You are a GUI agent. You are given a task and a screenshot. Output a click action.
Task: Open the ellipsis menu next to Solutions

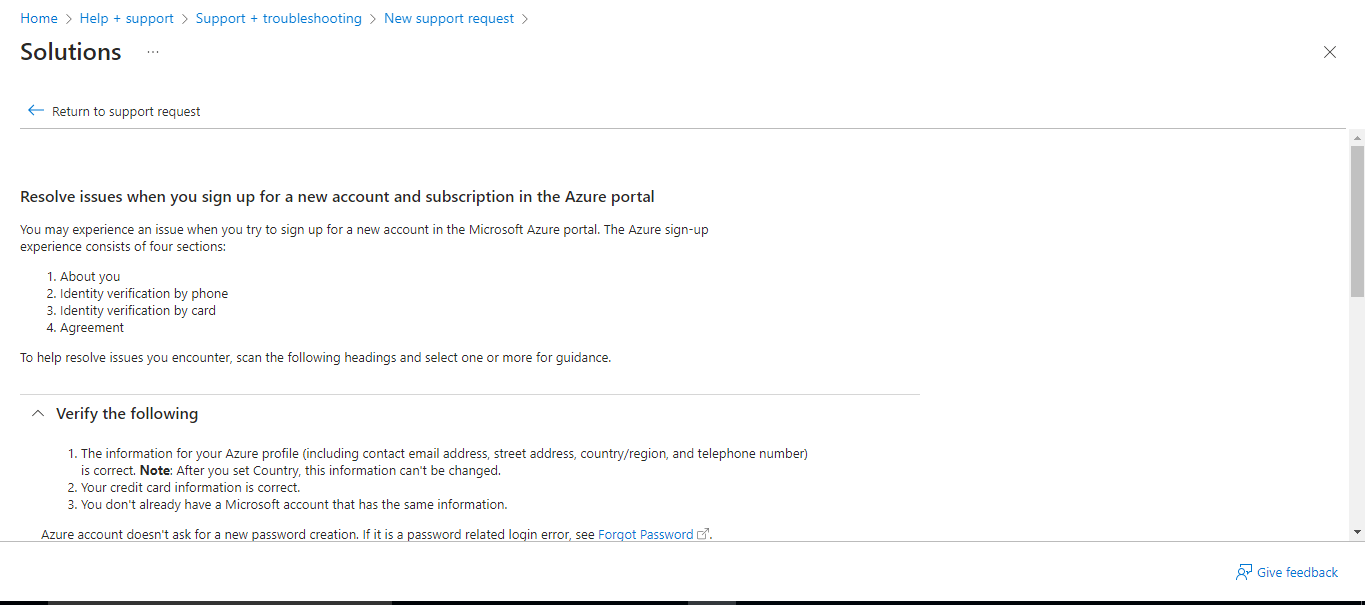152,52
